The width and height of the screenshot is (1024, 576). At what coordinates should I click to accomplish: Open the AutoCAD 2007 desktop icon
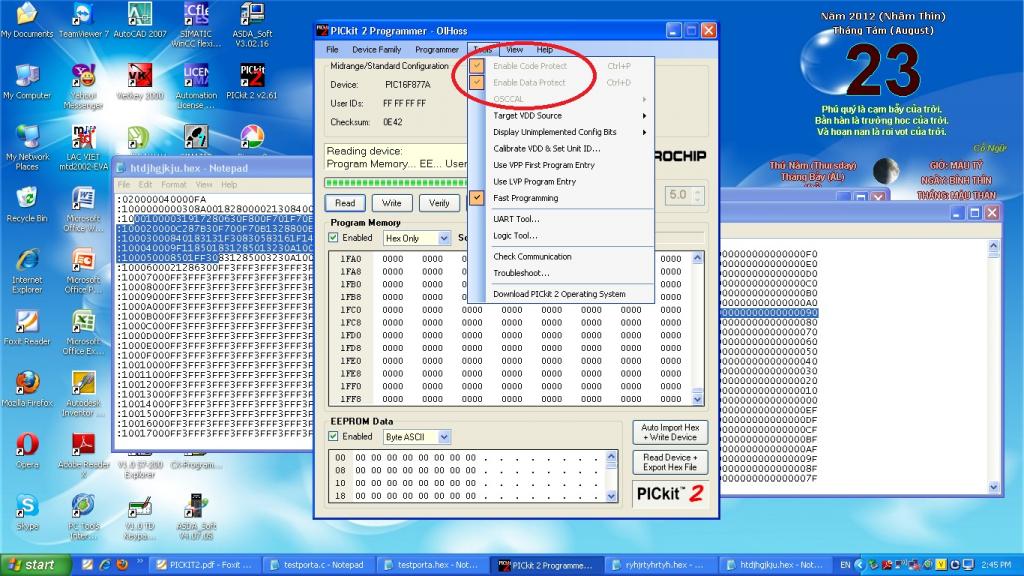point(139,16)
